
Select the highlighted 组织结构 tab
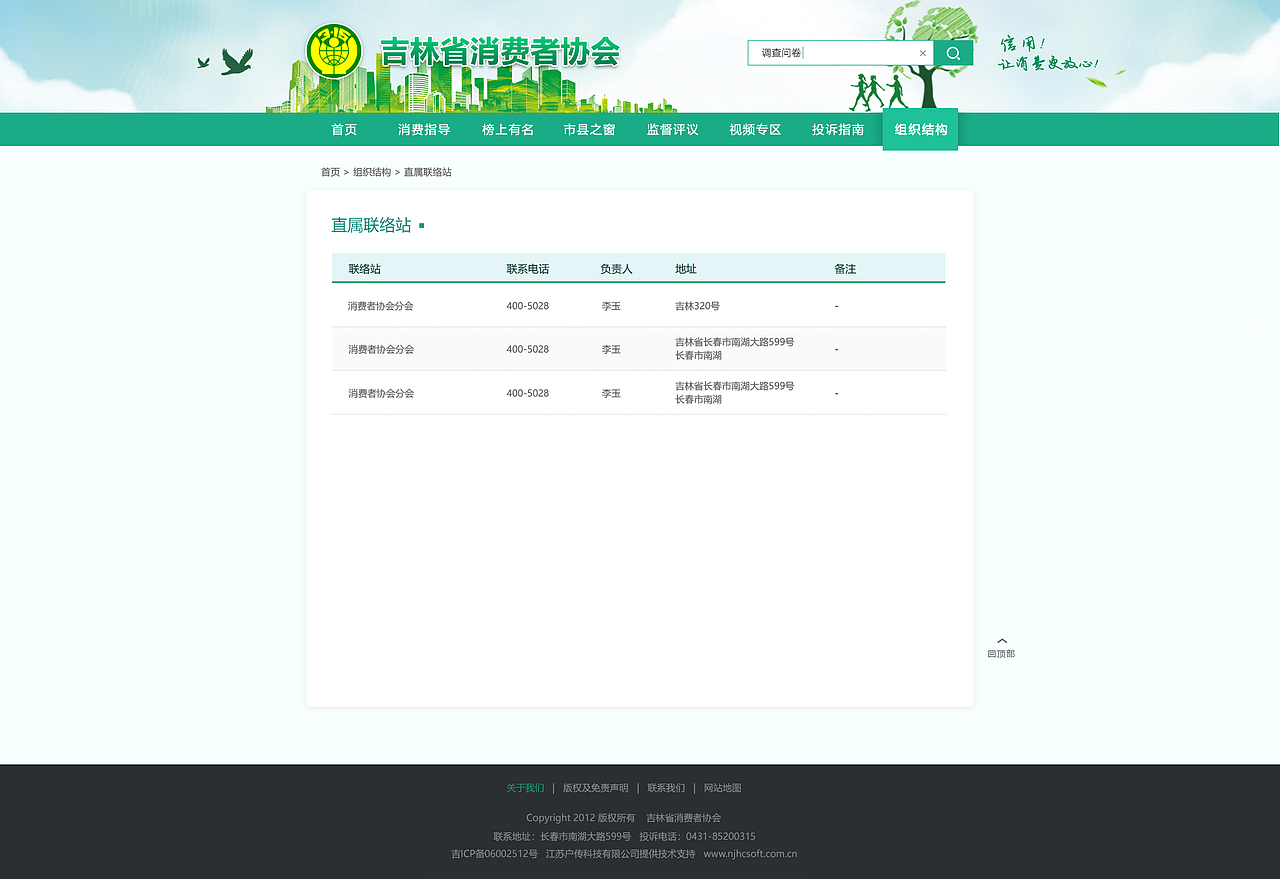click(919, 129)
